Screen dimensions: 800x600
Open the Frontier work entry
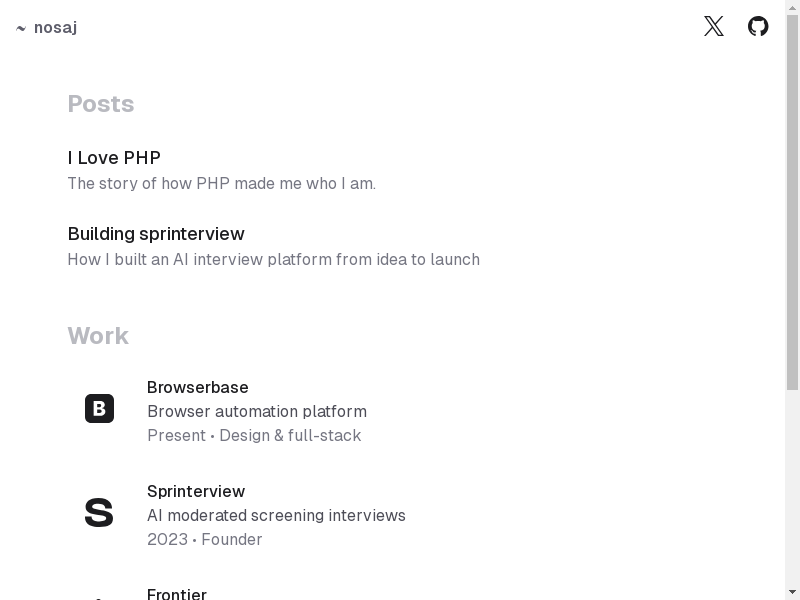[177, 594]
